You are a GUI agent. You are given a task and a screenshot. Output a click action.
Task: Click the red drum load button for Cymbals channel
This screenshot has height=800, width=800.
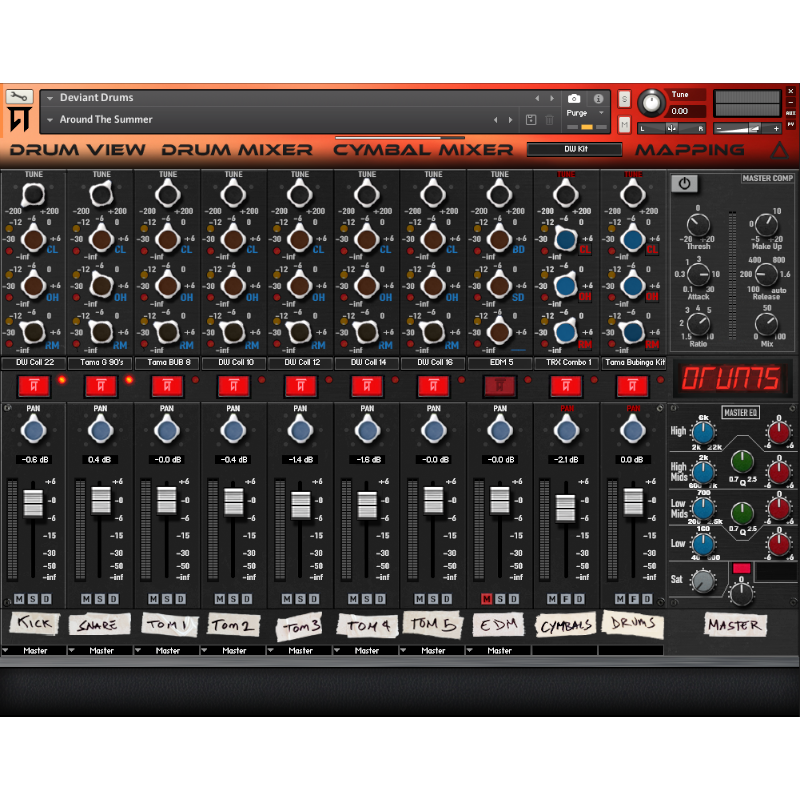point(566,386)
